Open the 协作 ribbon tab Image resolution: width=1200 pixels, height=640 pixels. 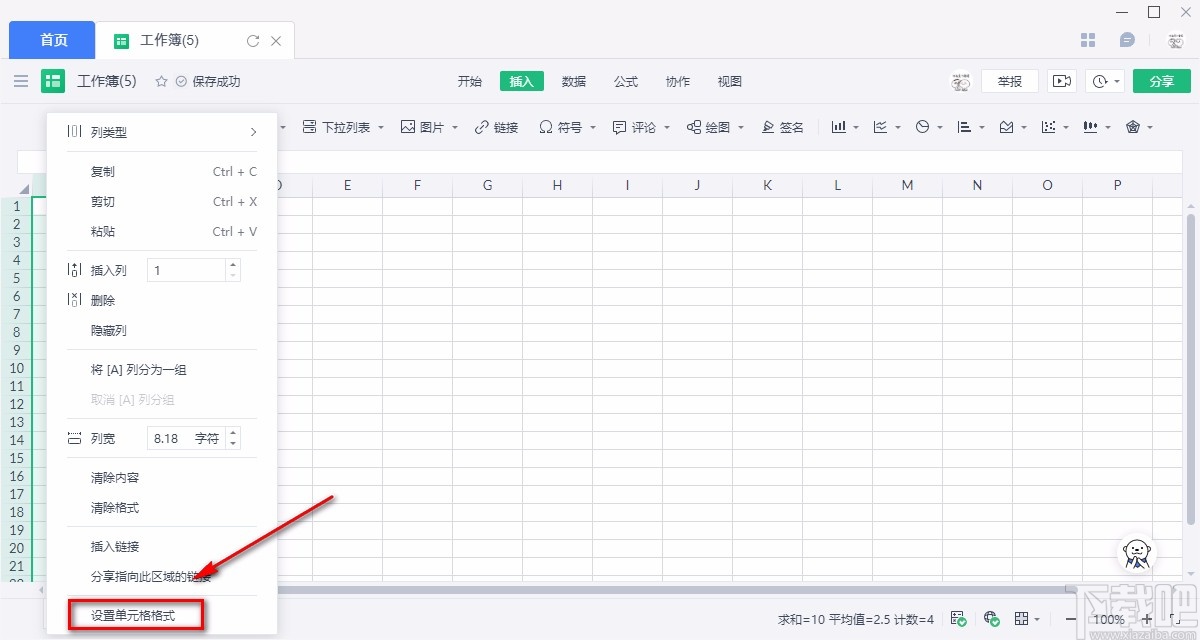coord(678,81)
